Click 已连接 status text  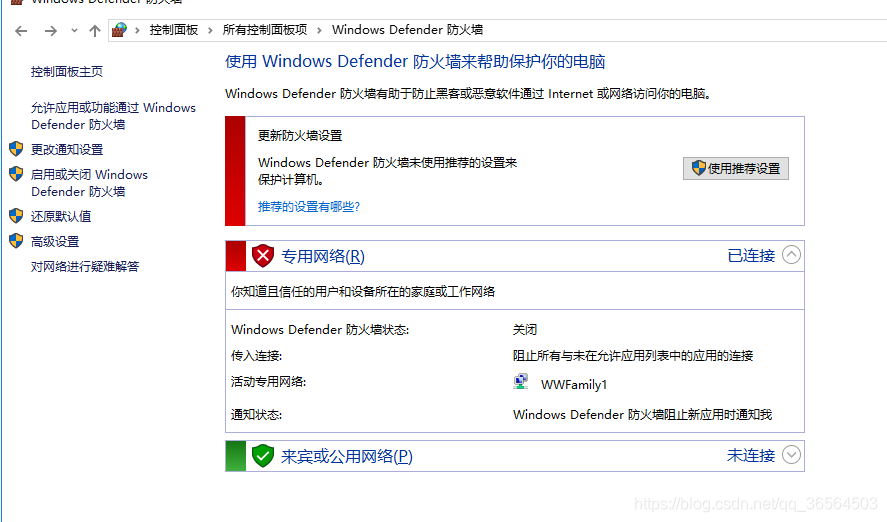[751, 256]
